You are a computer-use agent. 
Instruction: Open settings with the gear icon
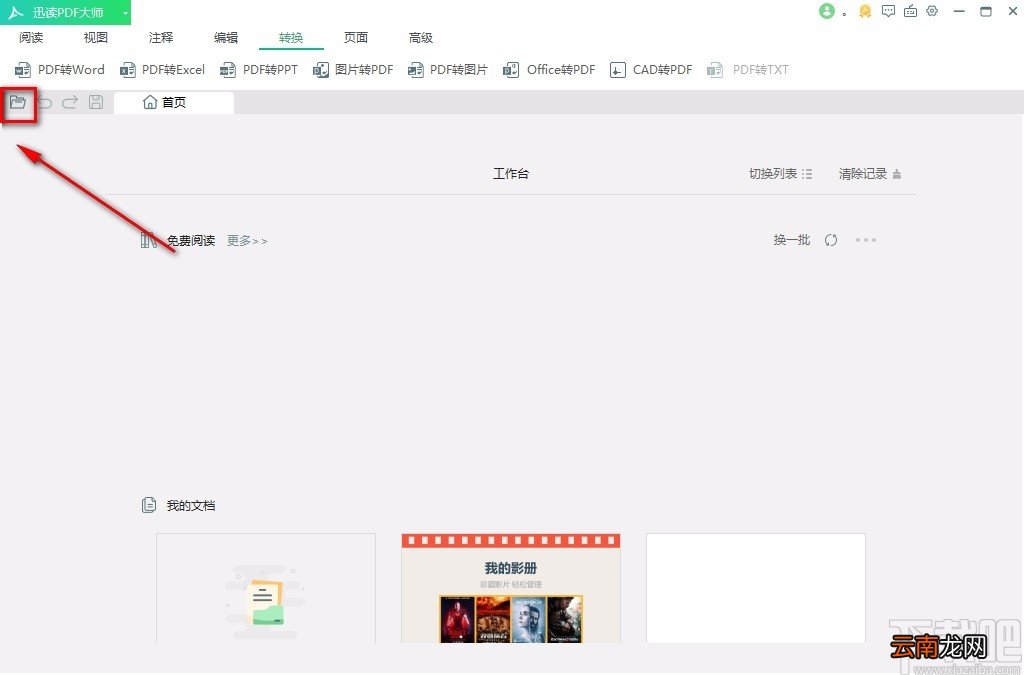pos(932,11)
